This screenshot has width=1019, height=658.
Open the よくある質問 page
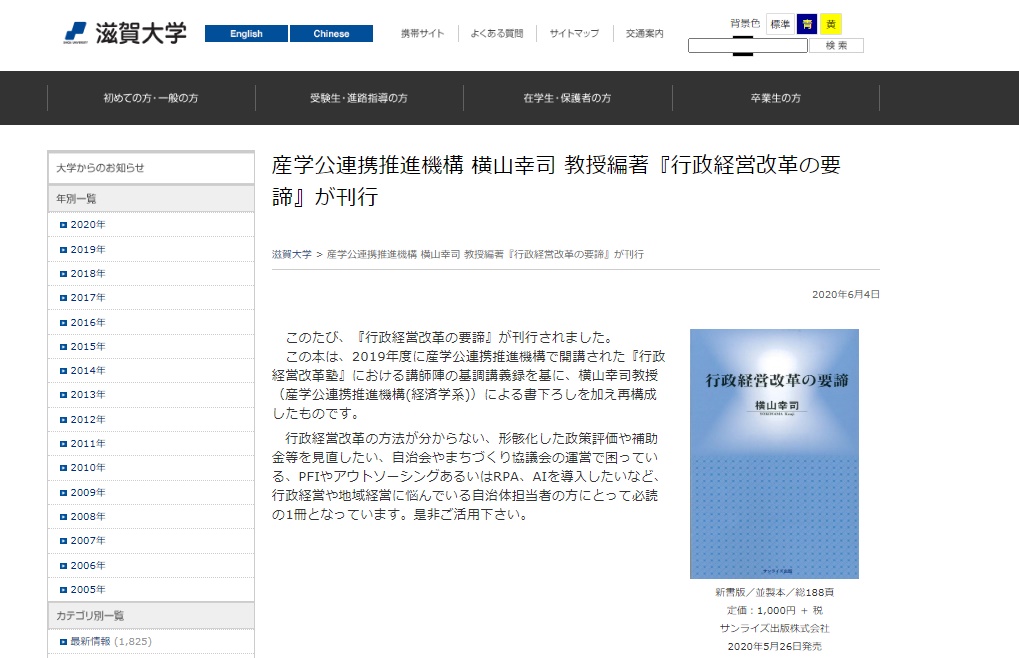tap(497, 34)
